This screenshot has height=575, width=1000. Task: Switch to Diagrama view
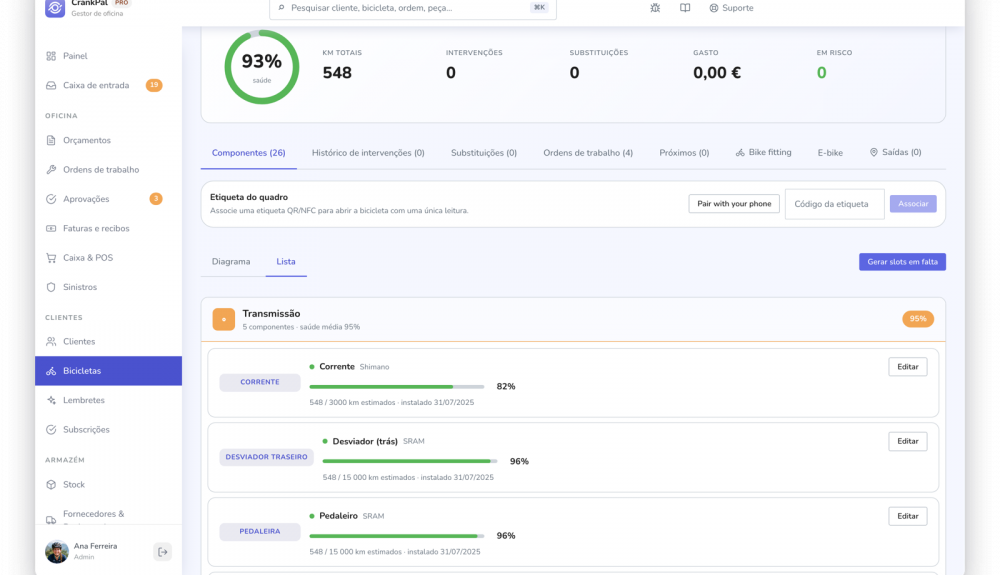point(231,262)
